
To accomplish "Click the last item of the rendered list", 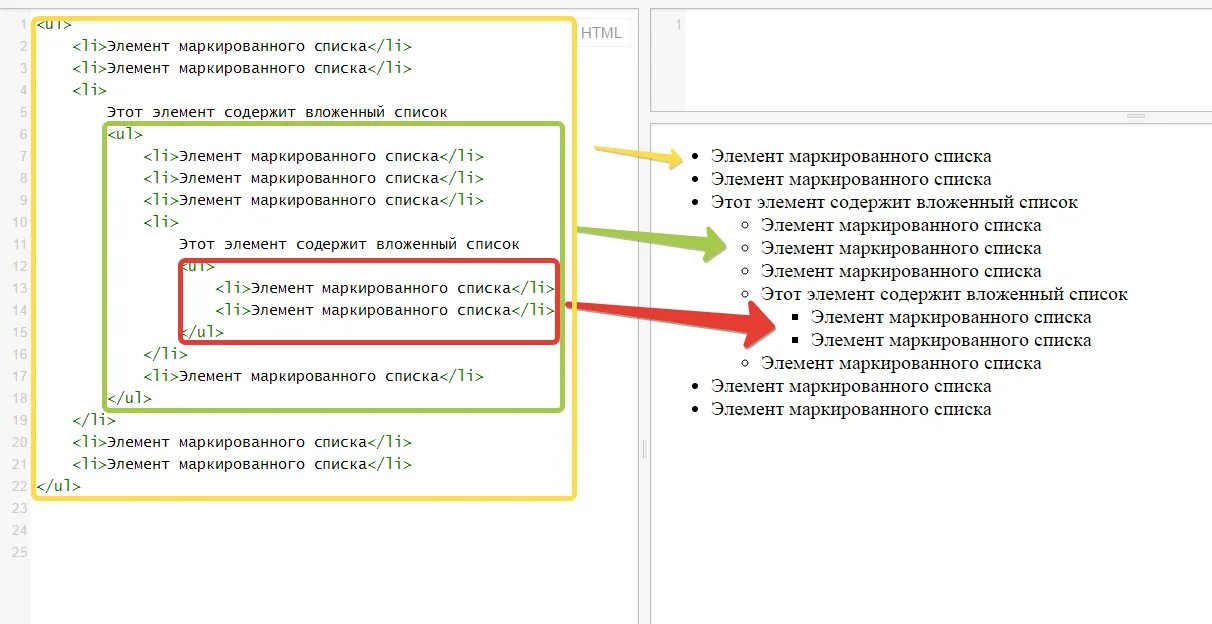I will click(x=851, y=409).
